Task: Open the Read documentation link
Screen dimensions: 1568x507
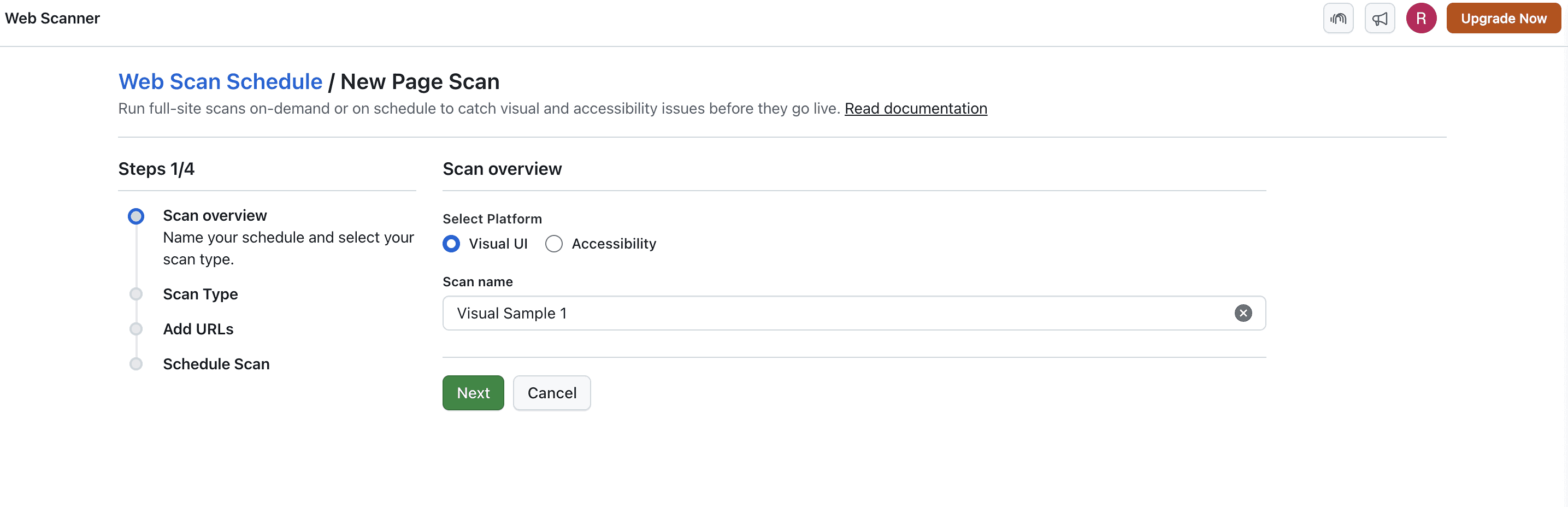Action: pos(916,108)
